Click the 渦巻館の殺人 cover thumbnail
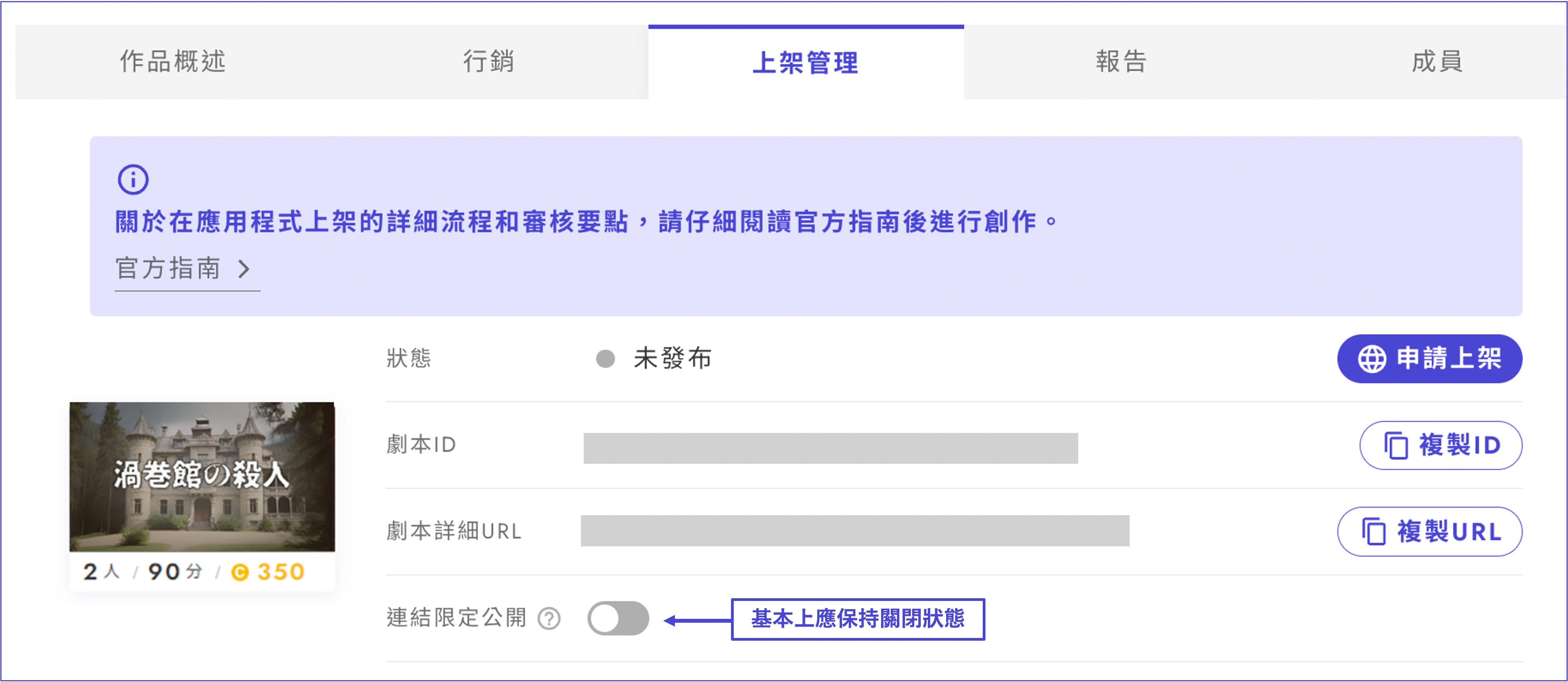Viewport: 1568px width, 682px height. pos(202,476)
